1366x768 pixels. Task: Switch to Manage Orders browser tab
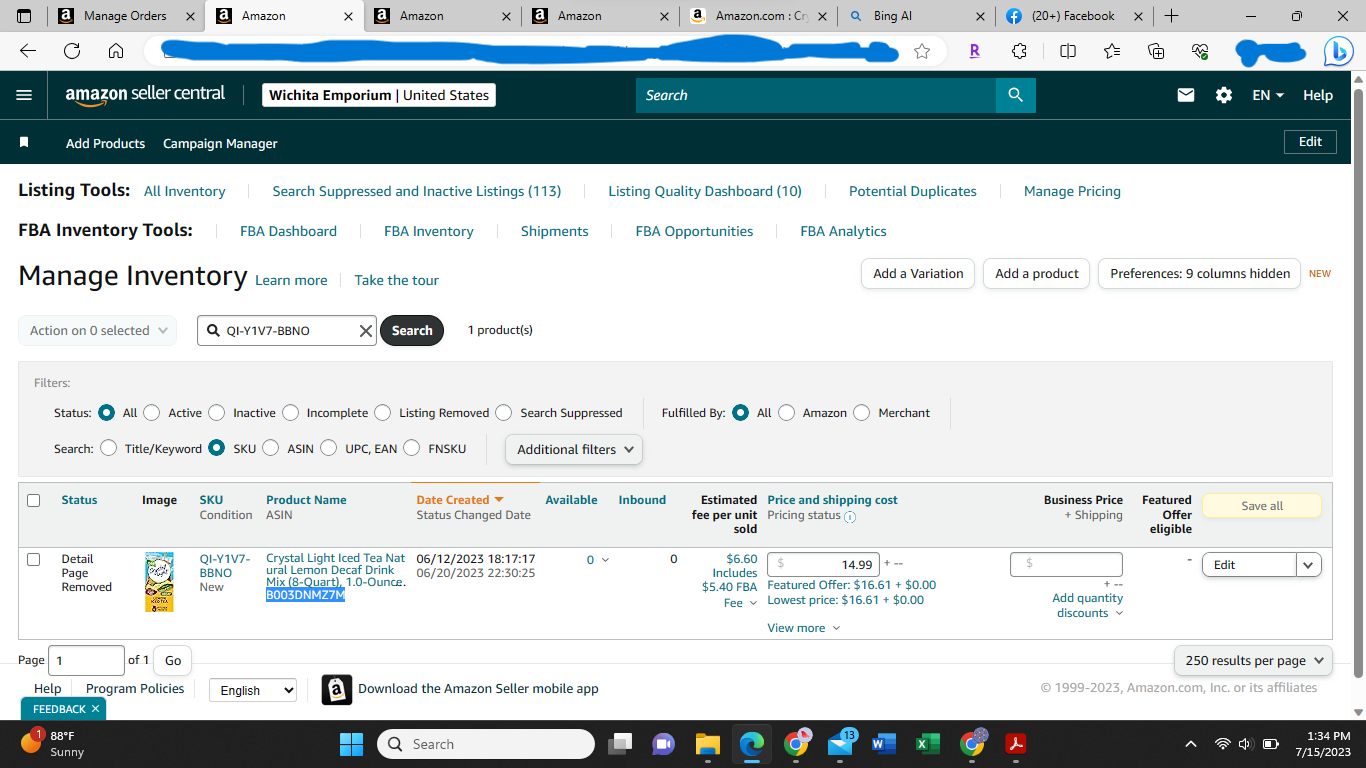click(x=125, y=16)
